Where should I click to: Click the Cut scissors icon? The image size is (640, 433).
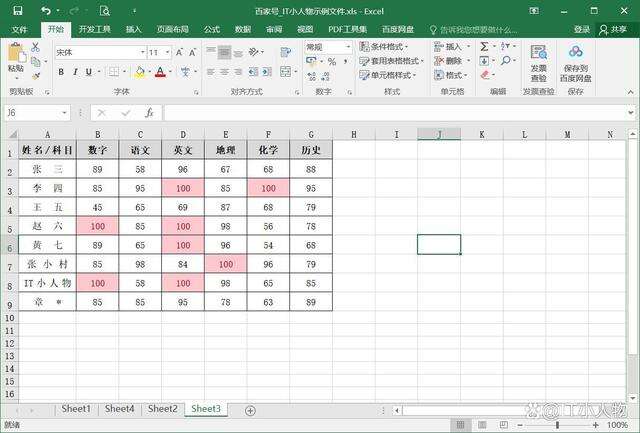[x=36, y=47]
